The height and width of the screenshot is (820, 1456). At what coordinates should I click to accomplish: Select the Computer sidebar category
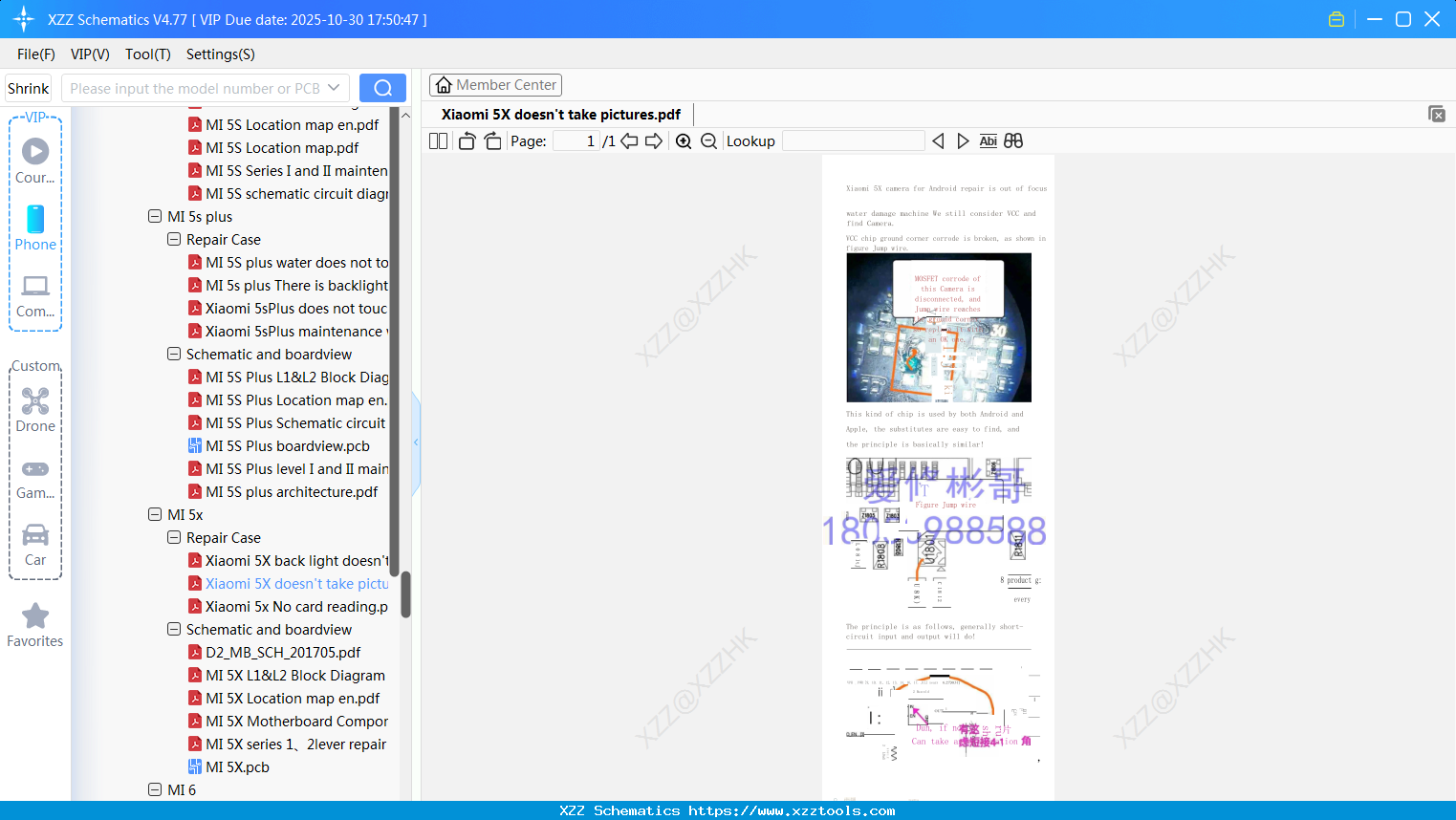click(35, 295)
